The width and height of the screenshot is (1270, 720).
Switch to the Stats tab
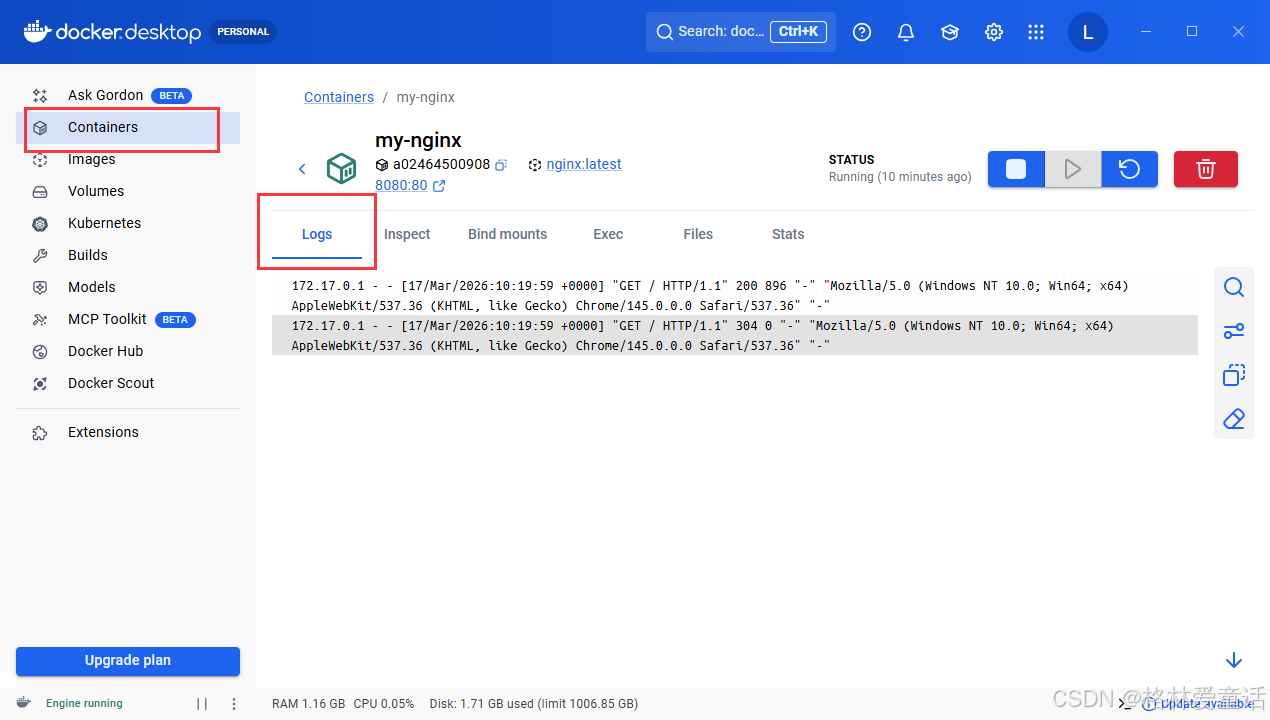[x=788, y=234]
